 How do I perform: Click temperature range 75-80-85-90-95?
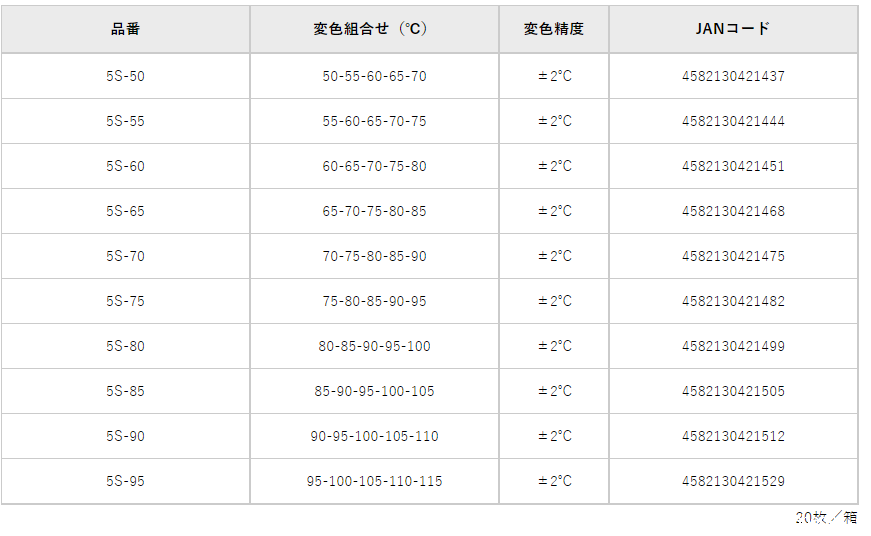pos(374,301)
